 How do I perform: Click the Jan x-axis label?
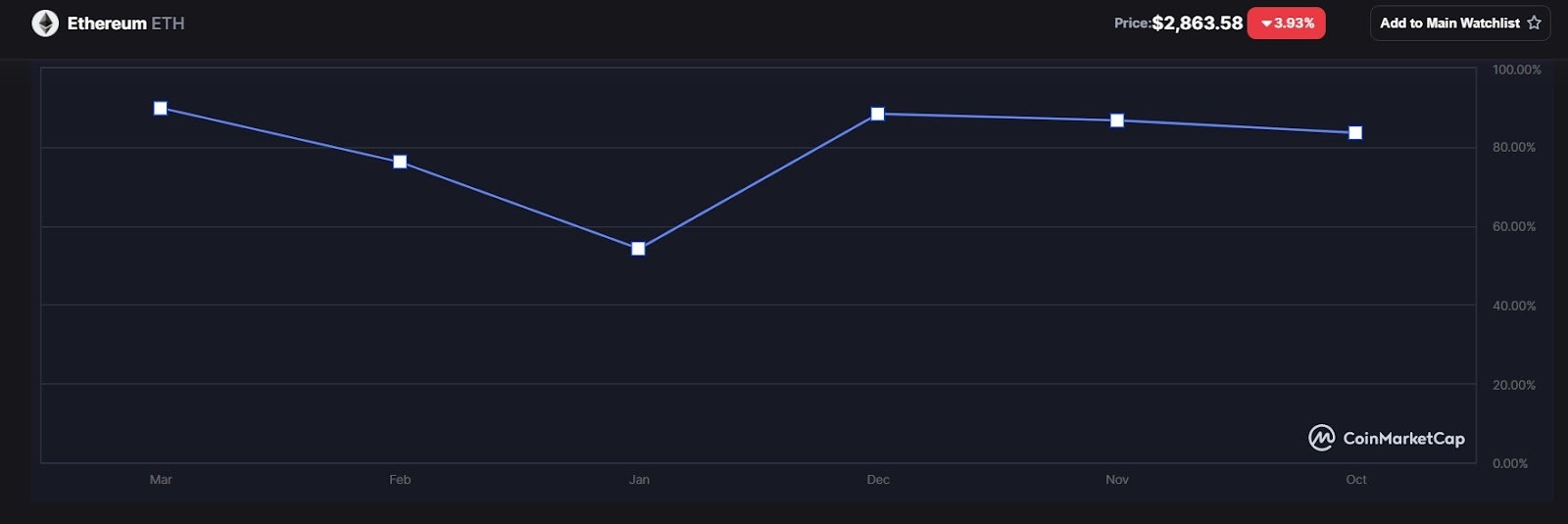tap(639, 480)
